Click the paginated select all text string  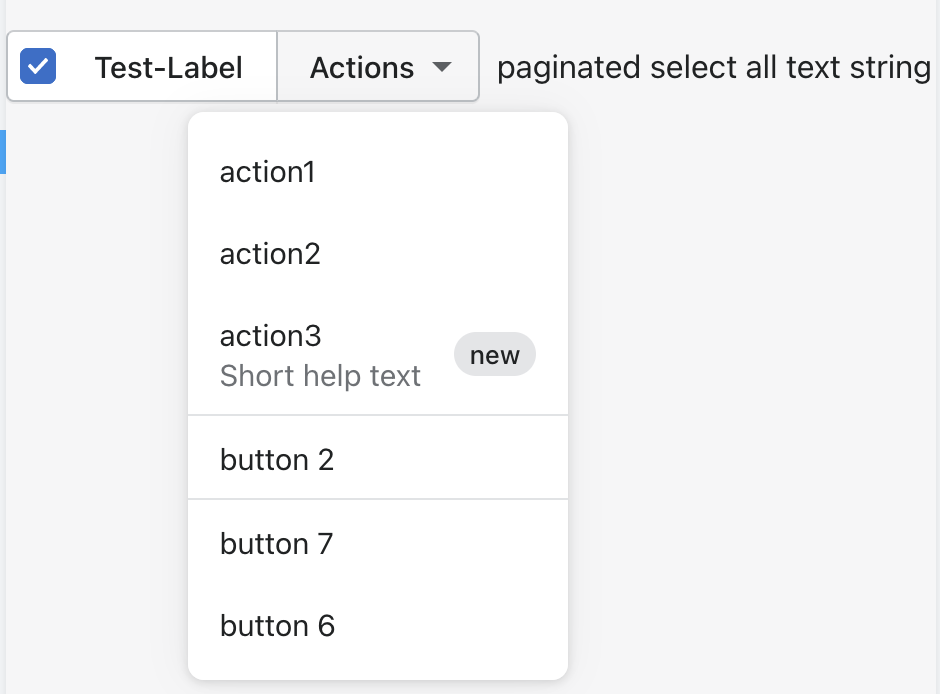714,67
